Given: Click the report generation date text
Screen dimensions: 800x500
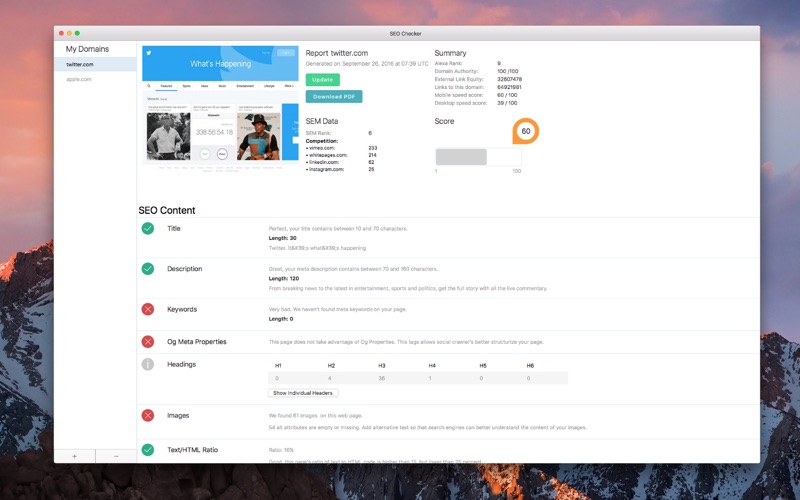Looking at the screenshot, I should [x=367, y=64].
